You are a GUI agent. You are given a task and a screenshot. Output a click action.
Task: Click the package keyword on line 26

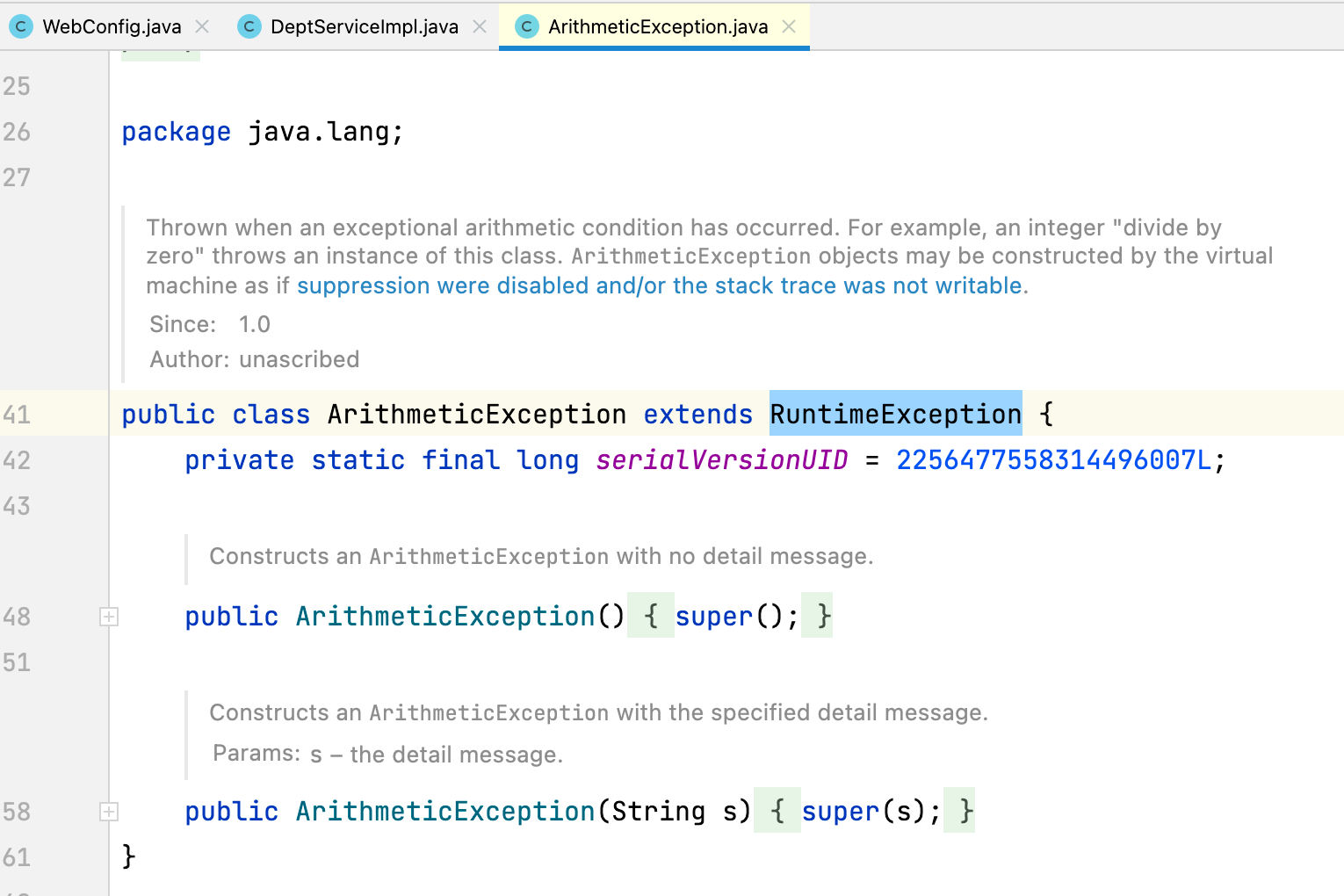click(177, 132)
